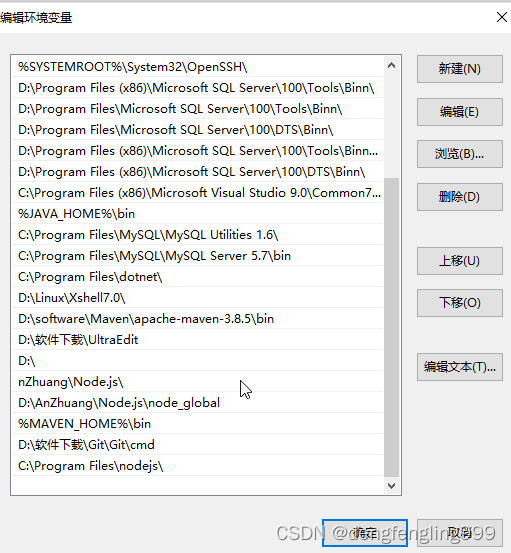Select the %MAVEN_HOME%\bin entry
The image size is (511, 553).
click(x=197, y=424)
